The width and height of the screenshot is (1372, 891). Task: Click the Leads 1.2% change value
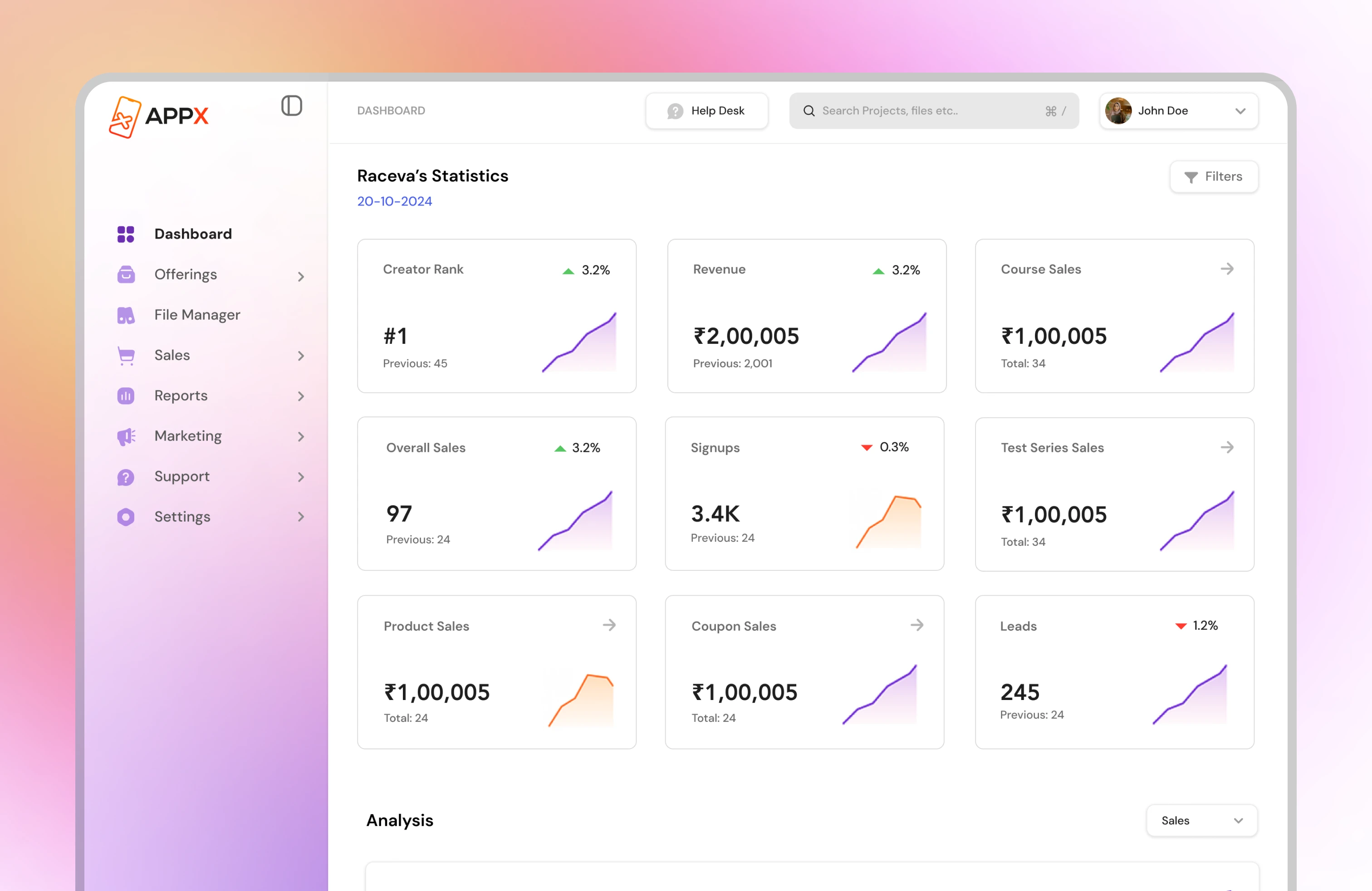pyautogui.click(x=1205, y=625)
